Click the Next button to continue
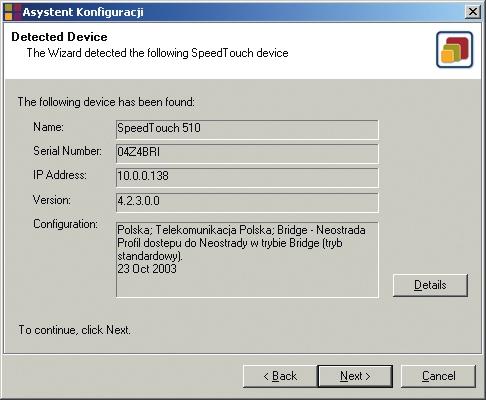The width and height of the screenshot is (486, 400). 355,376
